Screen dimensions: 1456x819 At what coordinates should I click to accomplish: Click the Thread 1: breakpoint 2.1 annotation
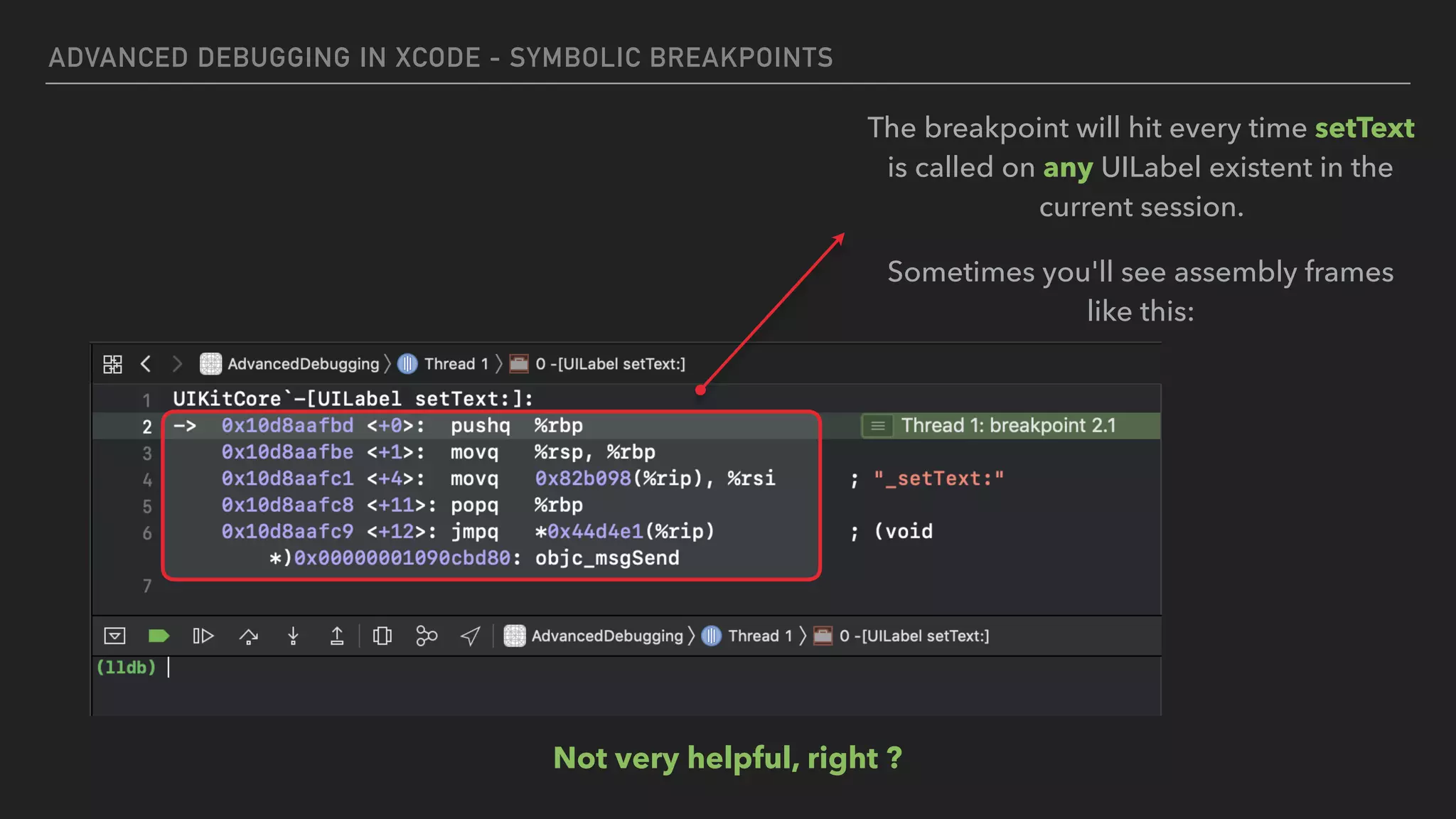1009,426
